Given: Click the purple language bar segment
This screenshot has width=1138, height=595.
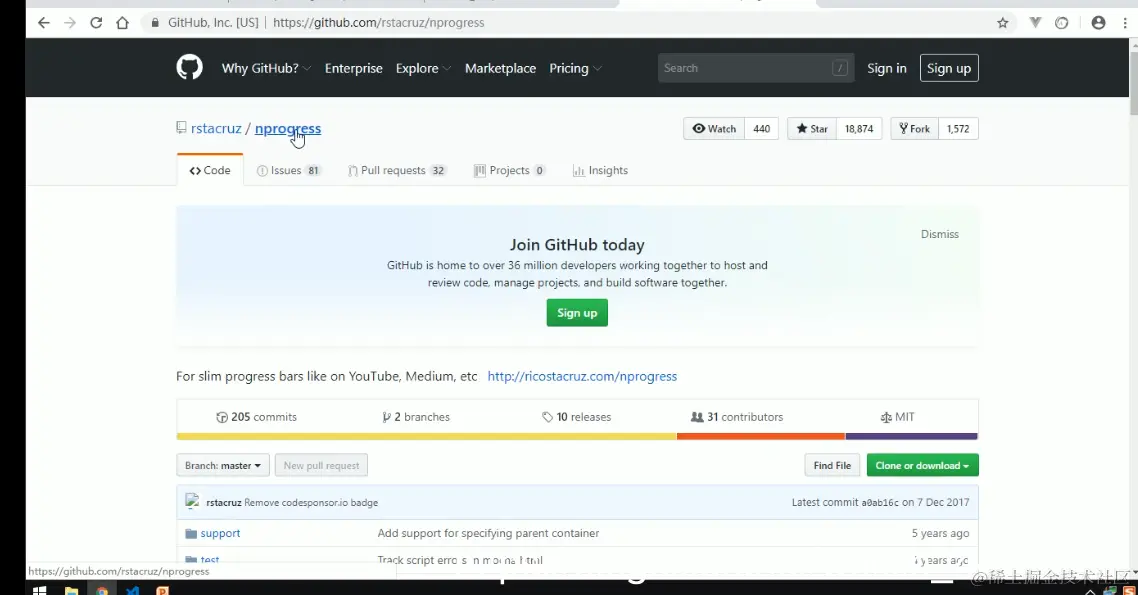Looking at the screenshot, I should (912, 436).
